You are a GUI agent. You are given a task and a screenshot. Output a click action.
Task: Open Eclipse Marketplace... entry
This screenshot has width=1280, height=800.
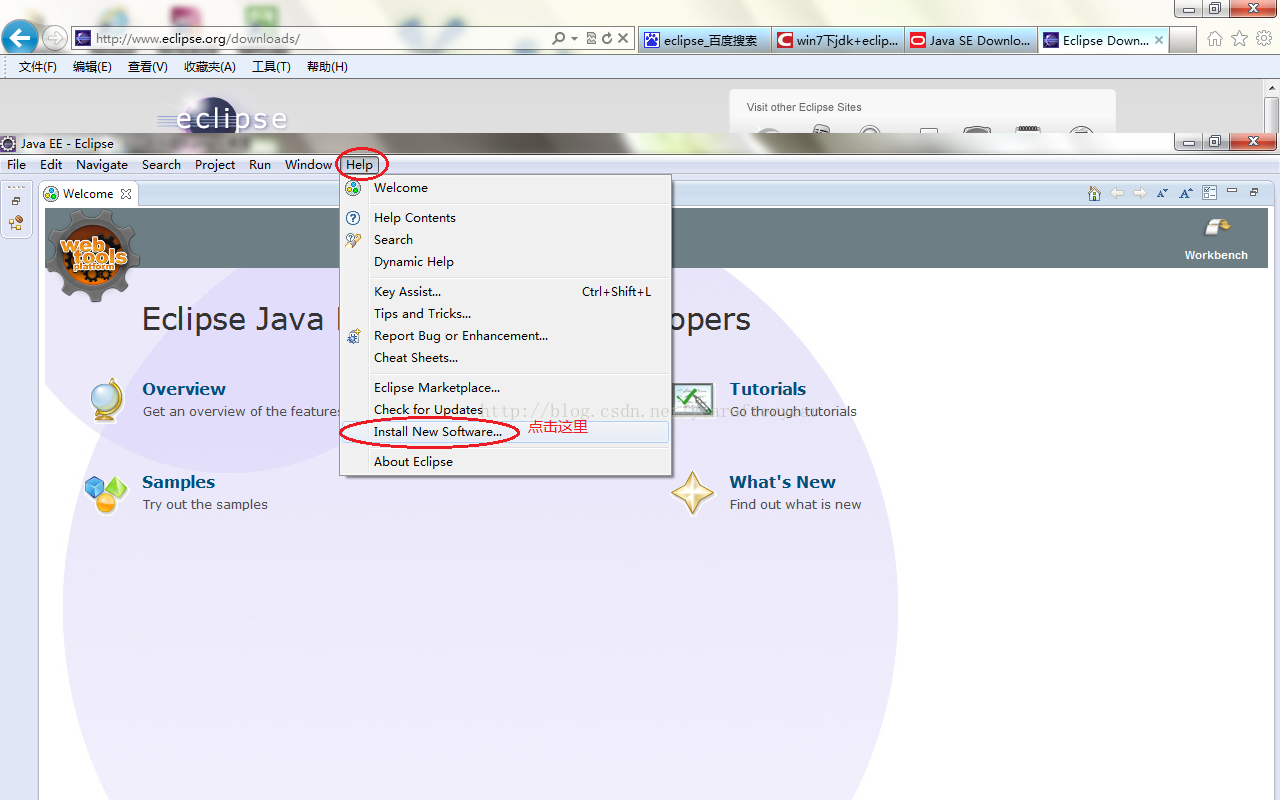click(x=505, y=388)
